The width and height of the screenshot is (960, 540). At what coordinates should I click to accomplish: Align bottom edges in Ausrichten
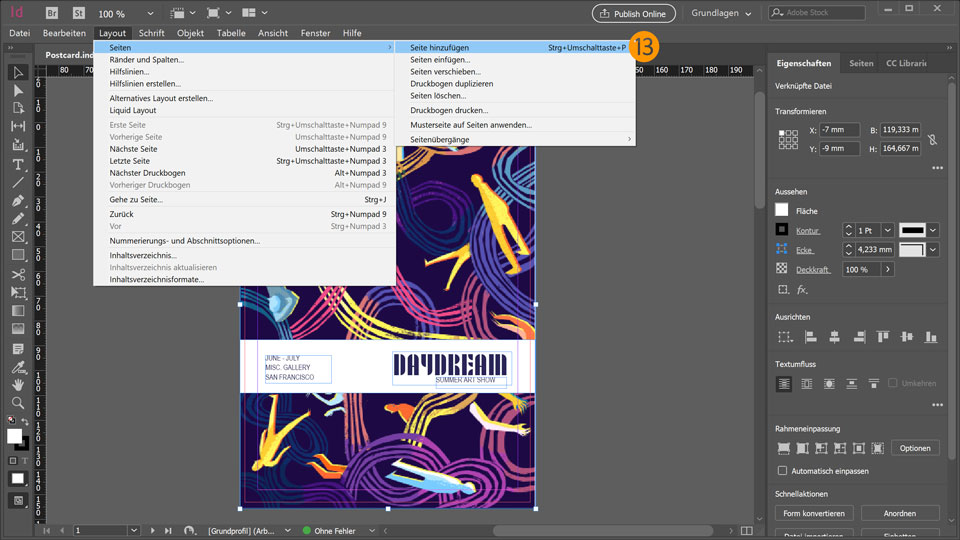tap(931, 337)
